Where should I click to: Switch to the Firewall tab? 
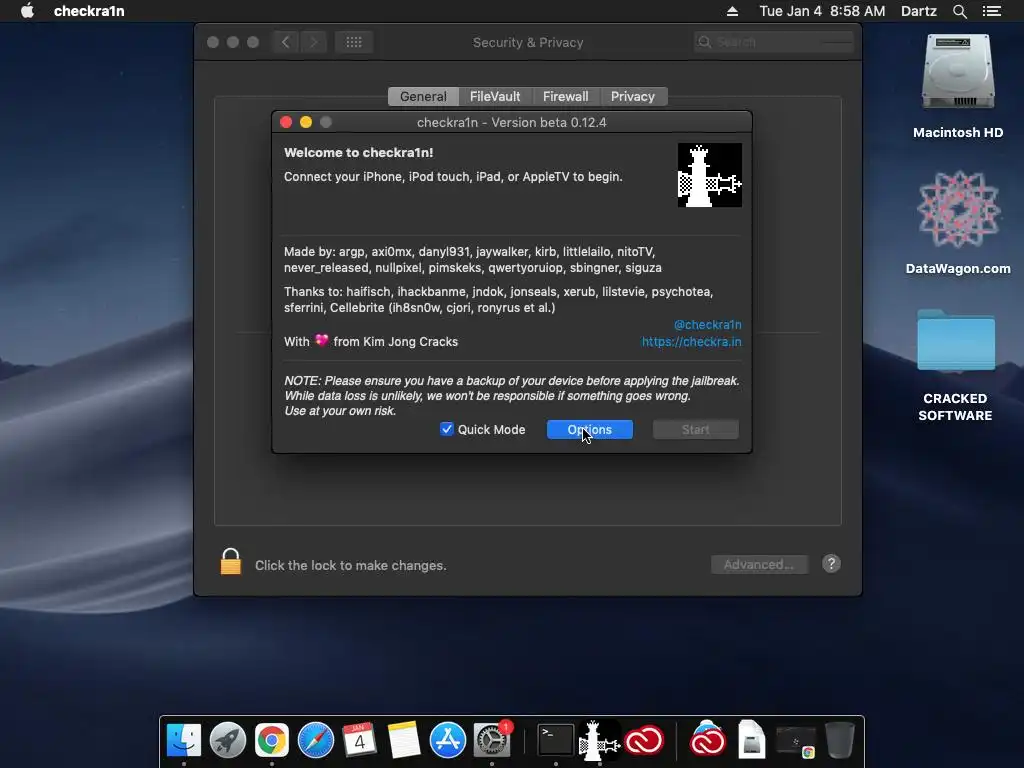point(566,96)
